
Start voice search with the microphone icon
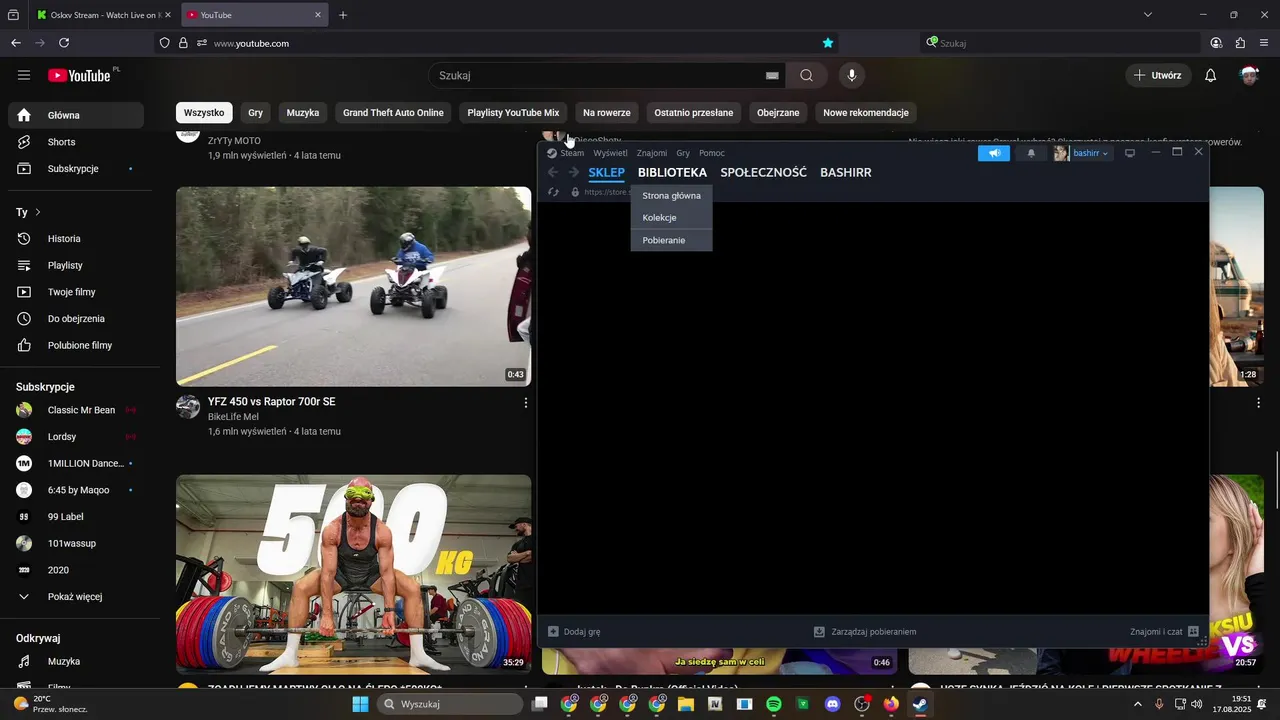coord(852,75)
